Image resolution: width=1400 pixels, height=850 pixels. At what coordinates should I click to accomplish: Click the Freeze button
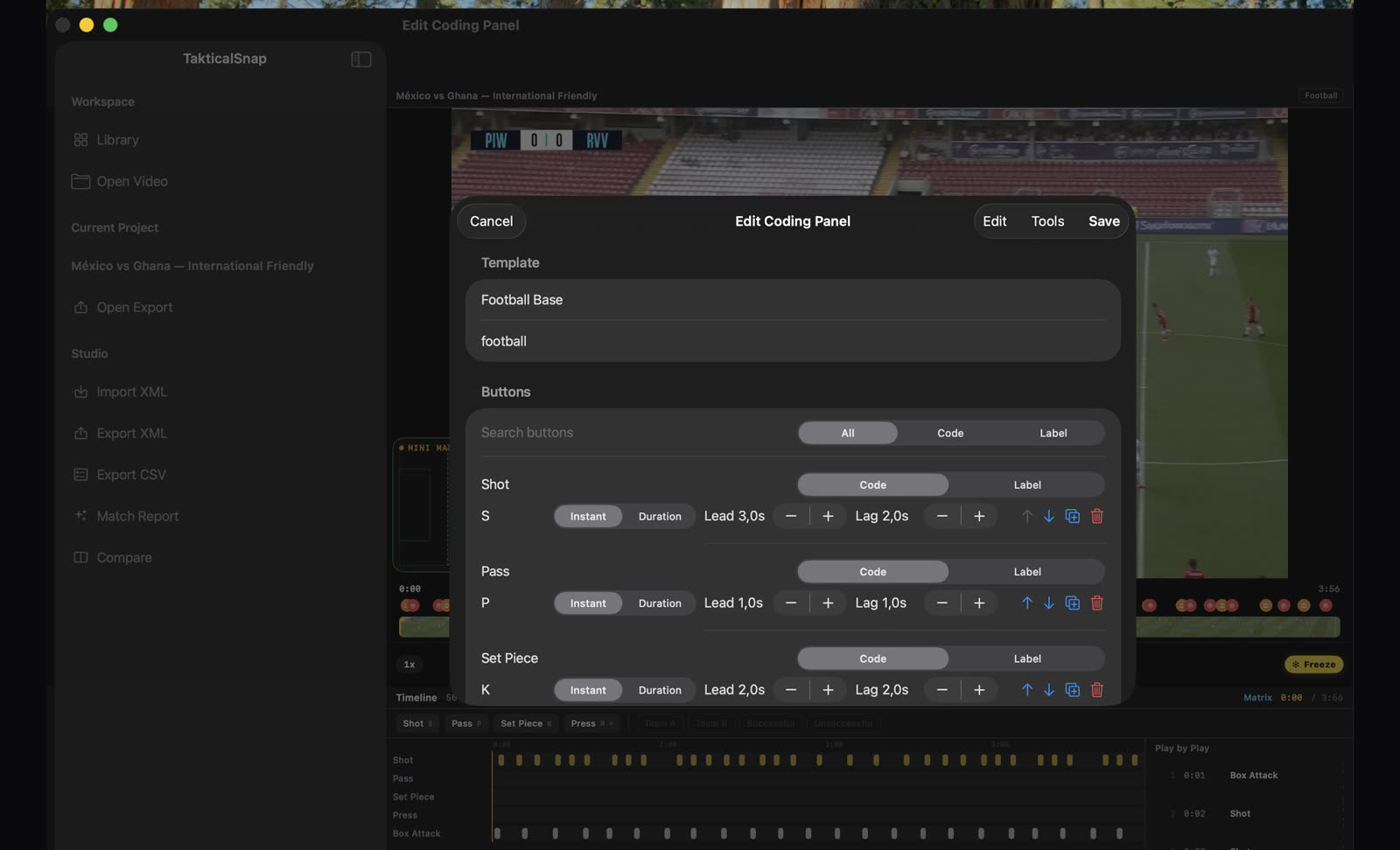click(1313, 665)
